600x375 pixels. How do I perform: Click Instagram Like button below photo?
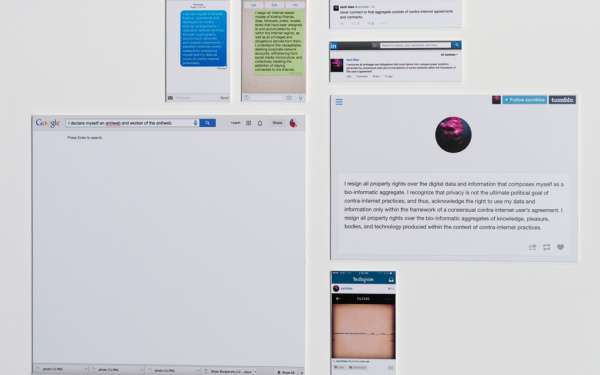340,367
